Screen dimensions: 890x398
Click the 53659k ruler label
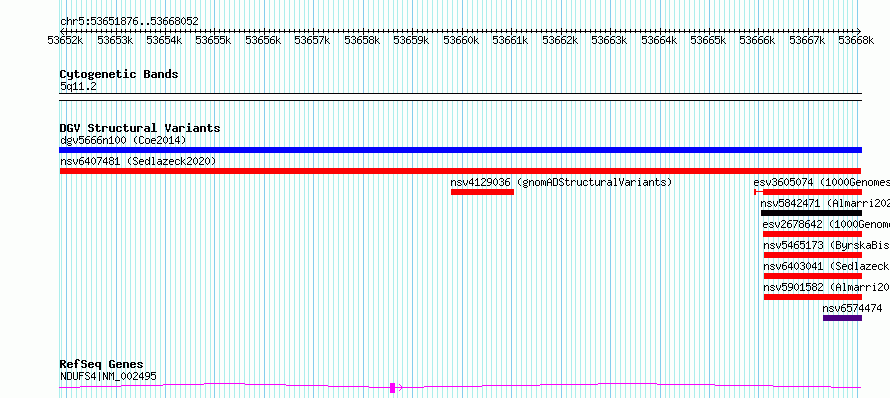click(x=412, y=40)
